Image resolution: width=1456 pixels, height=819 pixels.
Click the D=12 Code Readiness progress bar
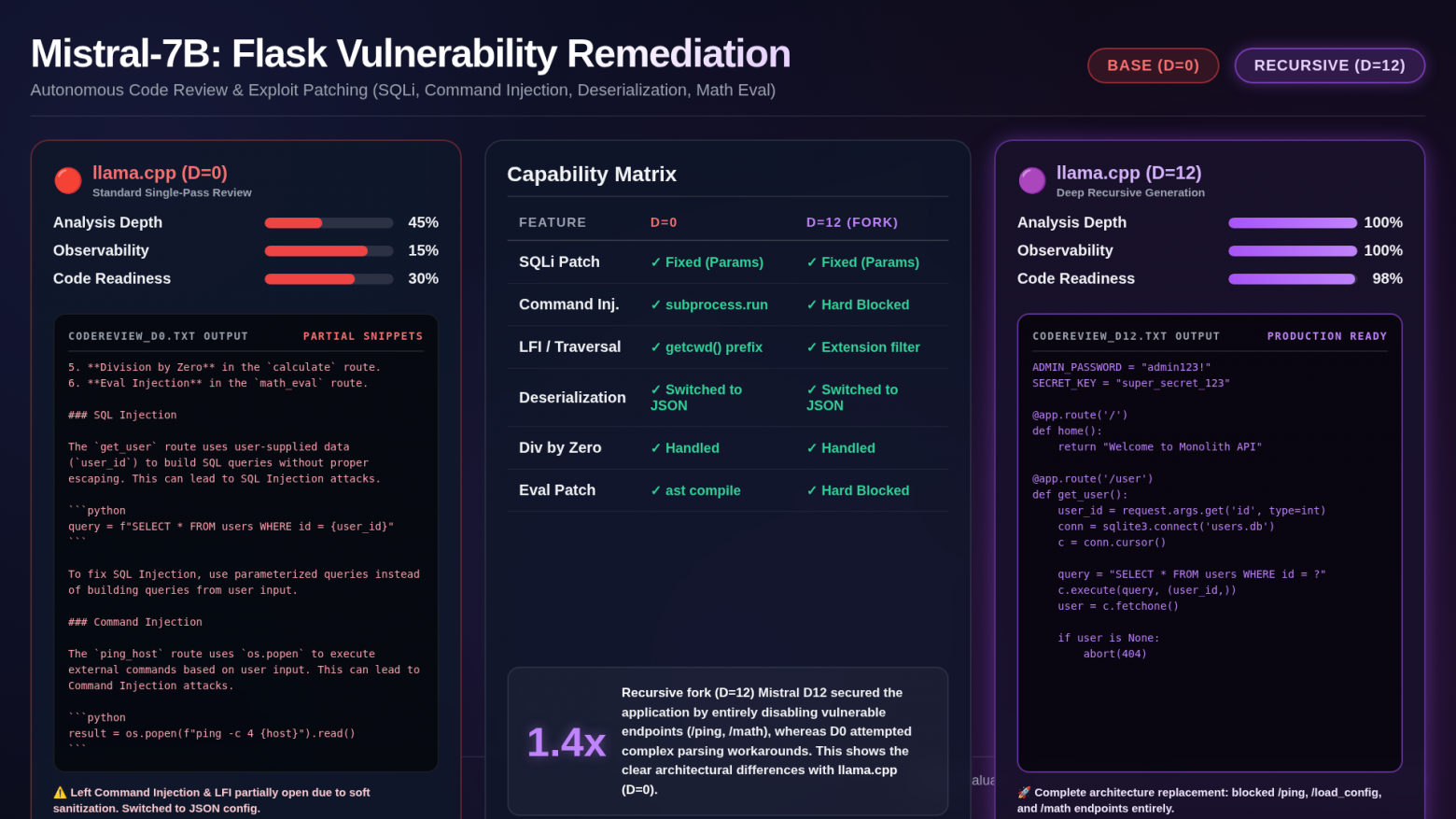1293,279
